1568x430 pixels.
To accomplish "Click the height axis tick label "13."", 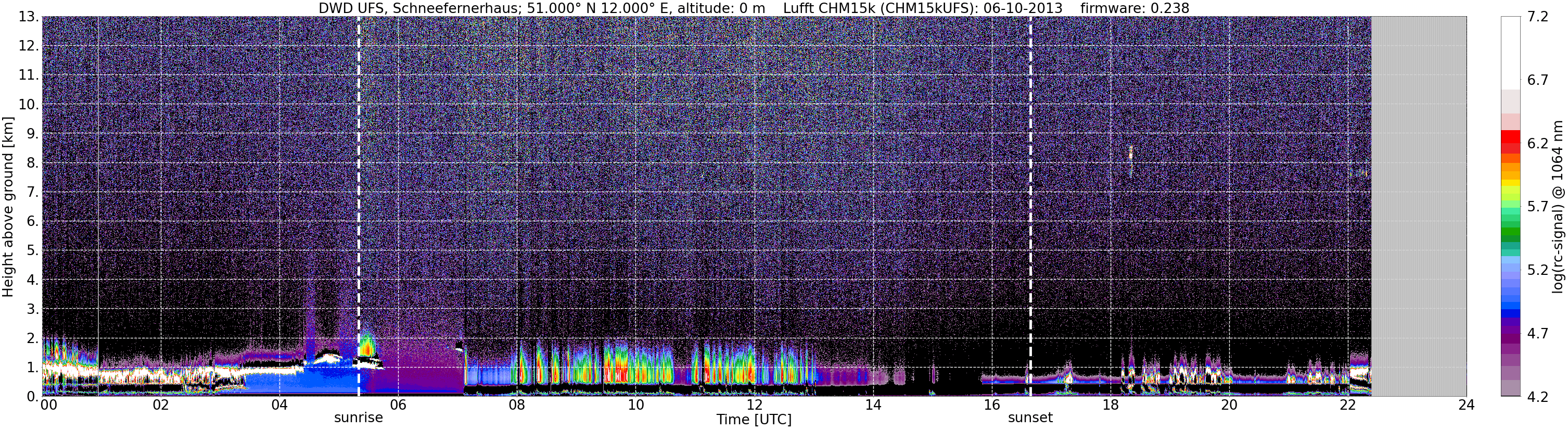I will point(29,17).
